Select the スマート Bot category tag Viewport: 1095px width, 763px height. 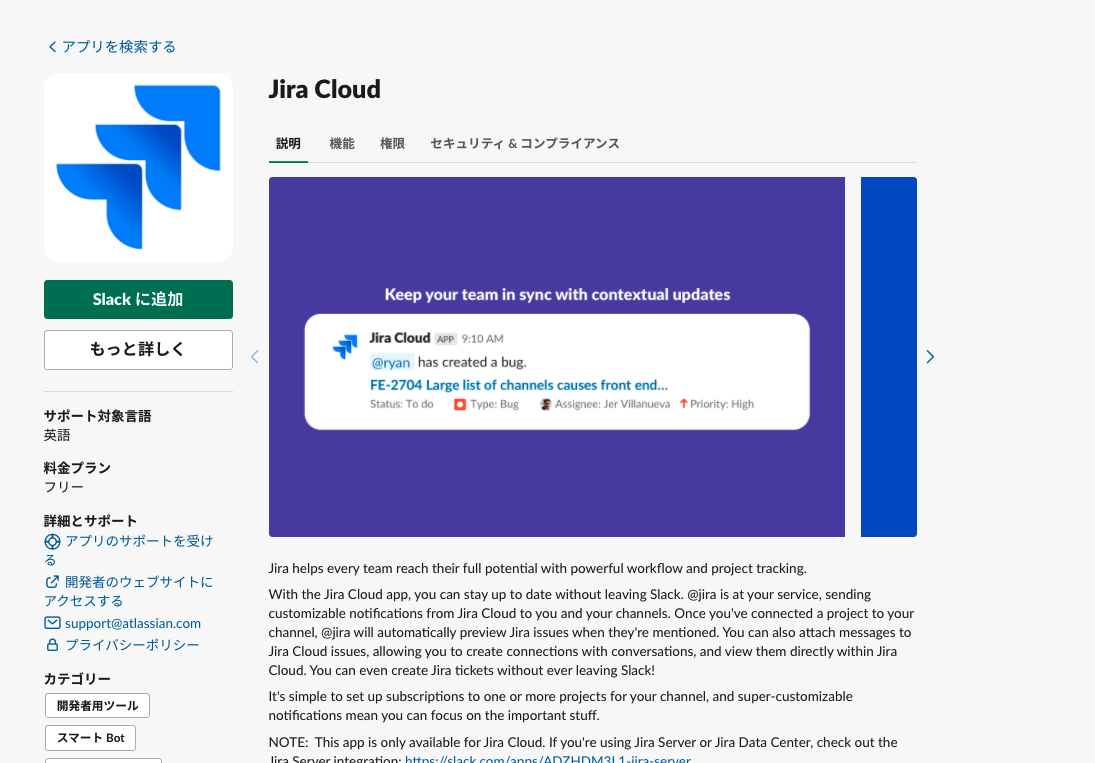(90, 738)
